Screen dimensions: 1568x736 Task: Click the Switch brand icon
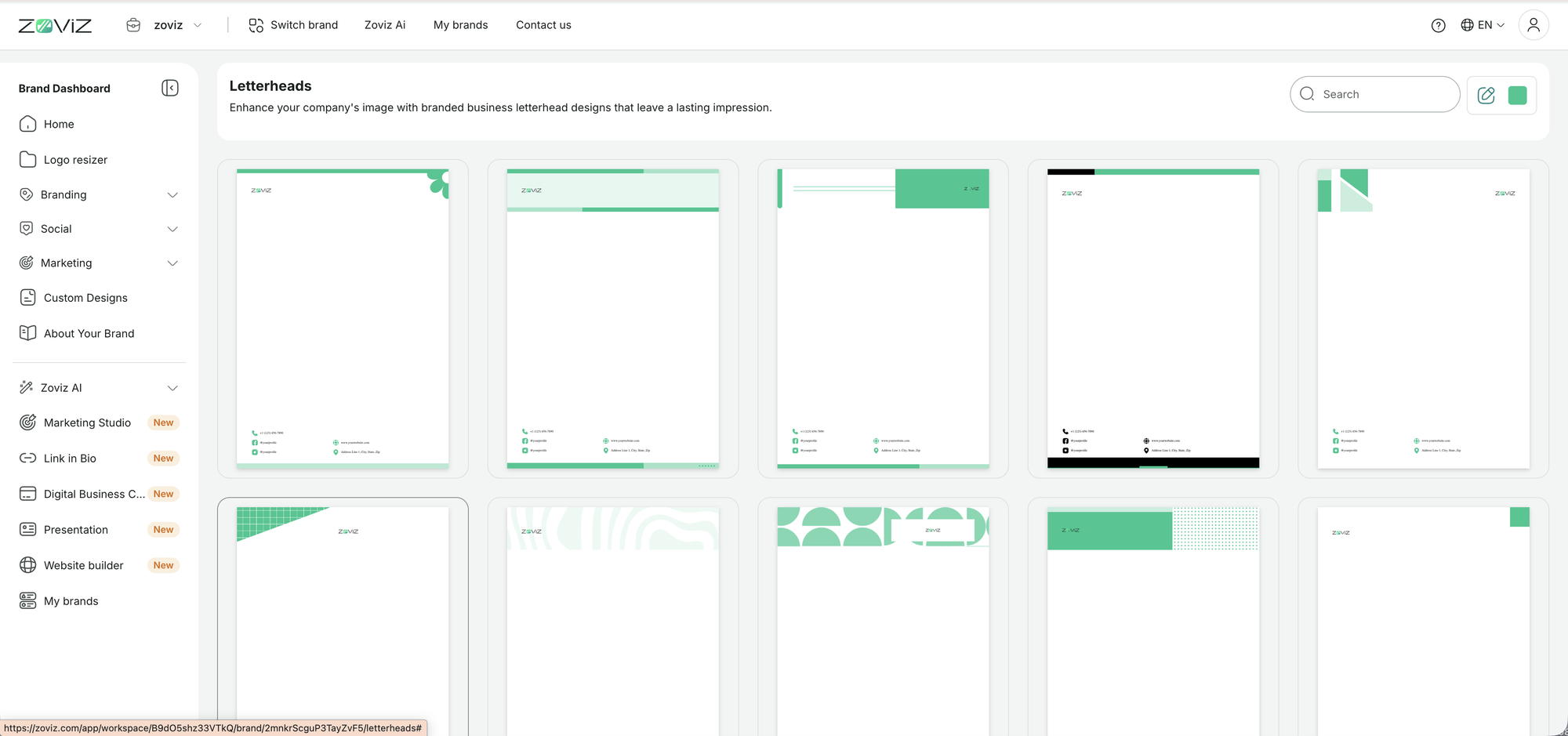point(256,25)
